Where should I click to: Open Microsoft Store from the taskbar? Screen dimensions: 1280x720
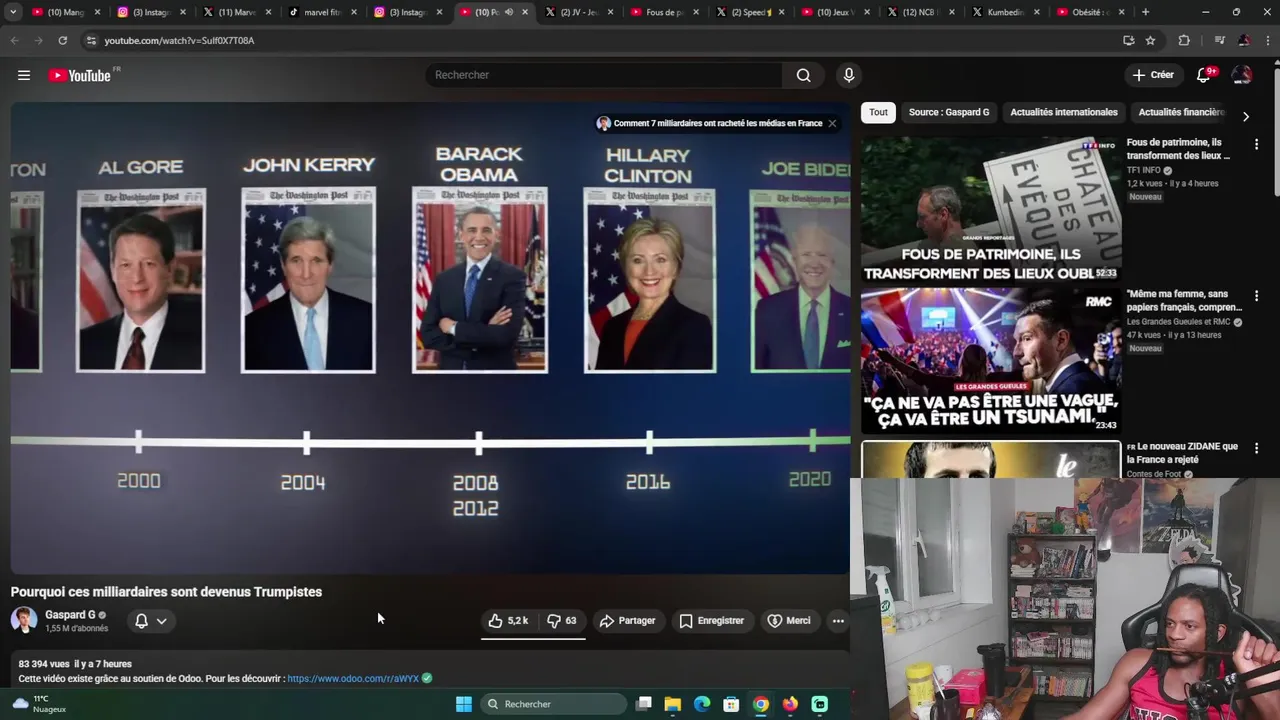point(731,704)
